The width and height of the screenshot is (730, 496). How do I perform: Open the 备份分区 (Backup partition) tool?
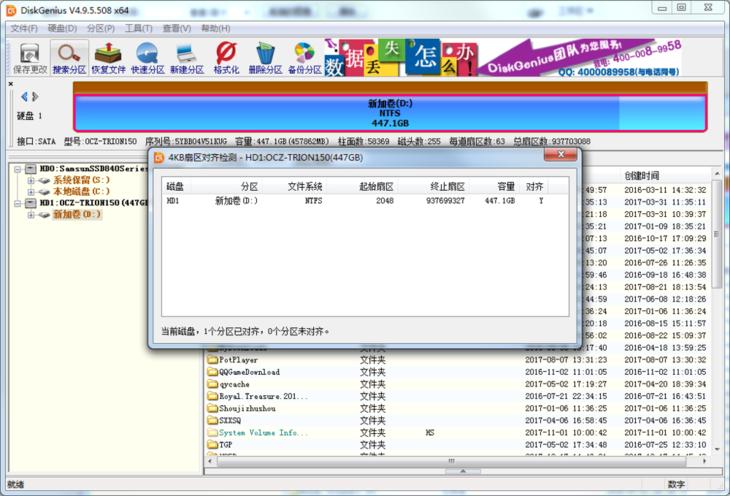(304, 58)
